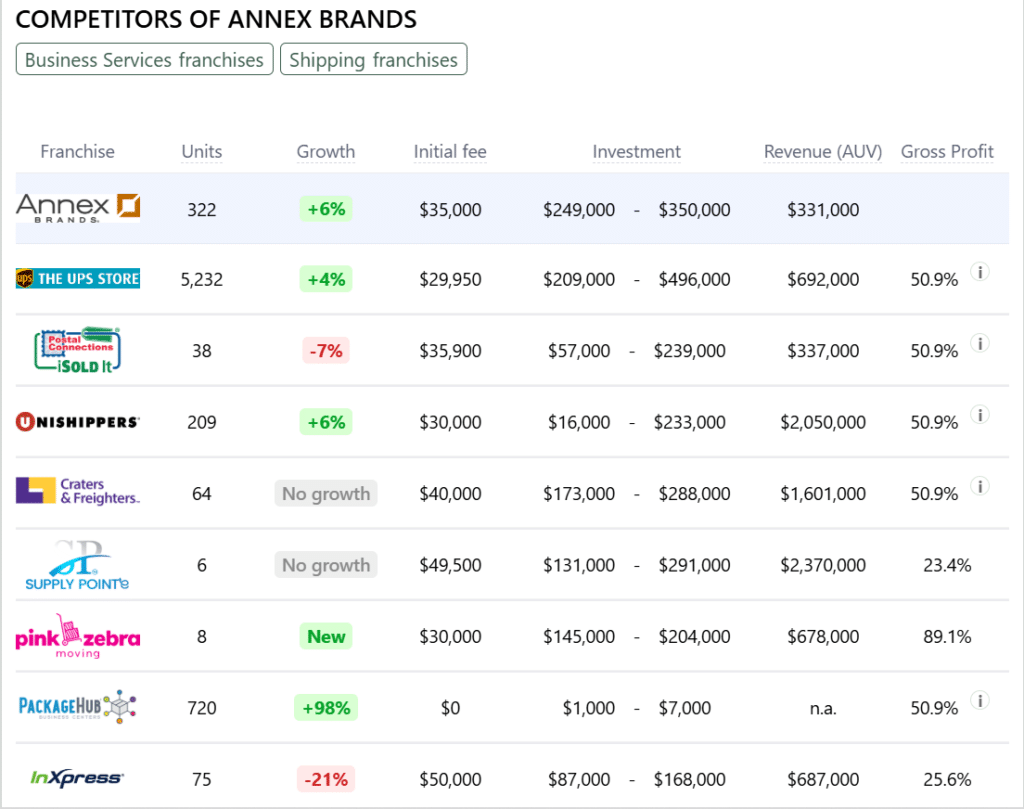The width and height of the screenshot is (1024, 809).
Task: Click the 23.4% gross profit
Action: 947,565
